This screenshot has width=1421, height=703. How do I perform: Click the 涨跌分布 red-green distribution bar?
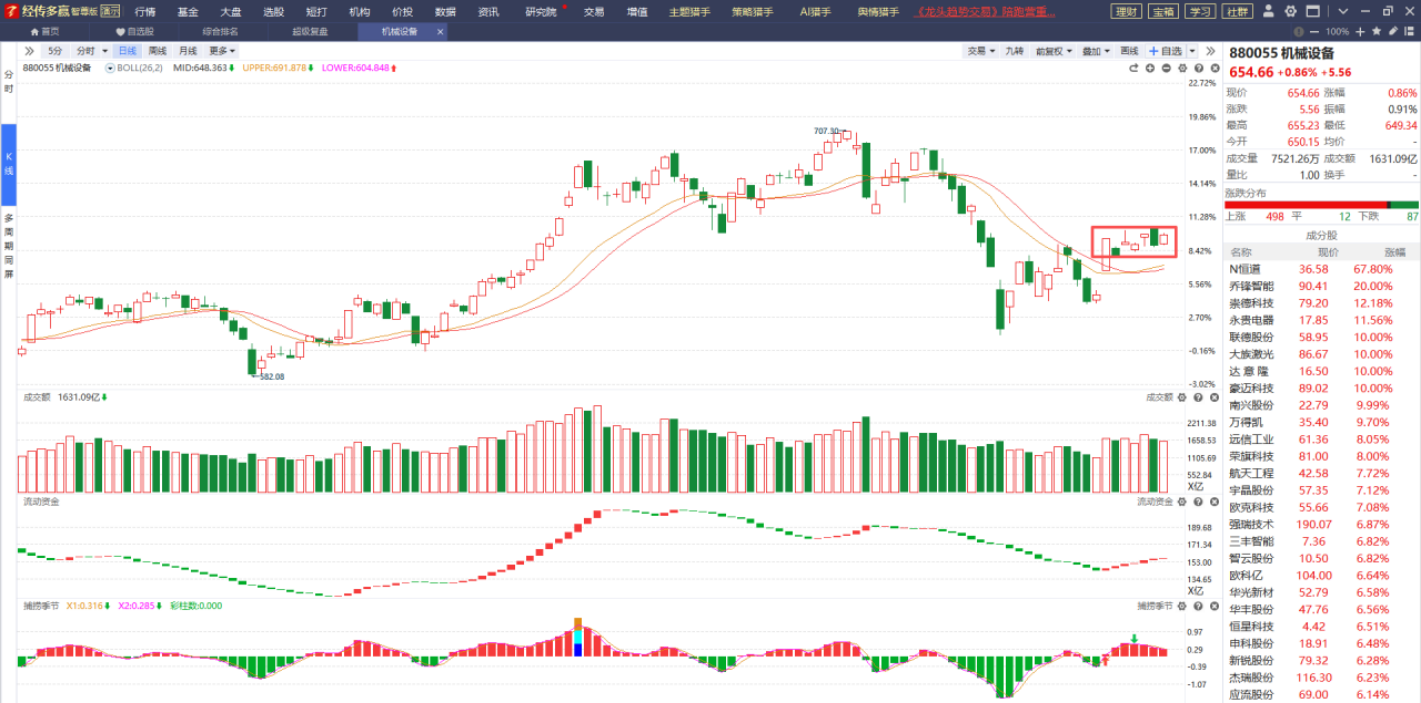point(1321,205)
